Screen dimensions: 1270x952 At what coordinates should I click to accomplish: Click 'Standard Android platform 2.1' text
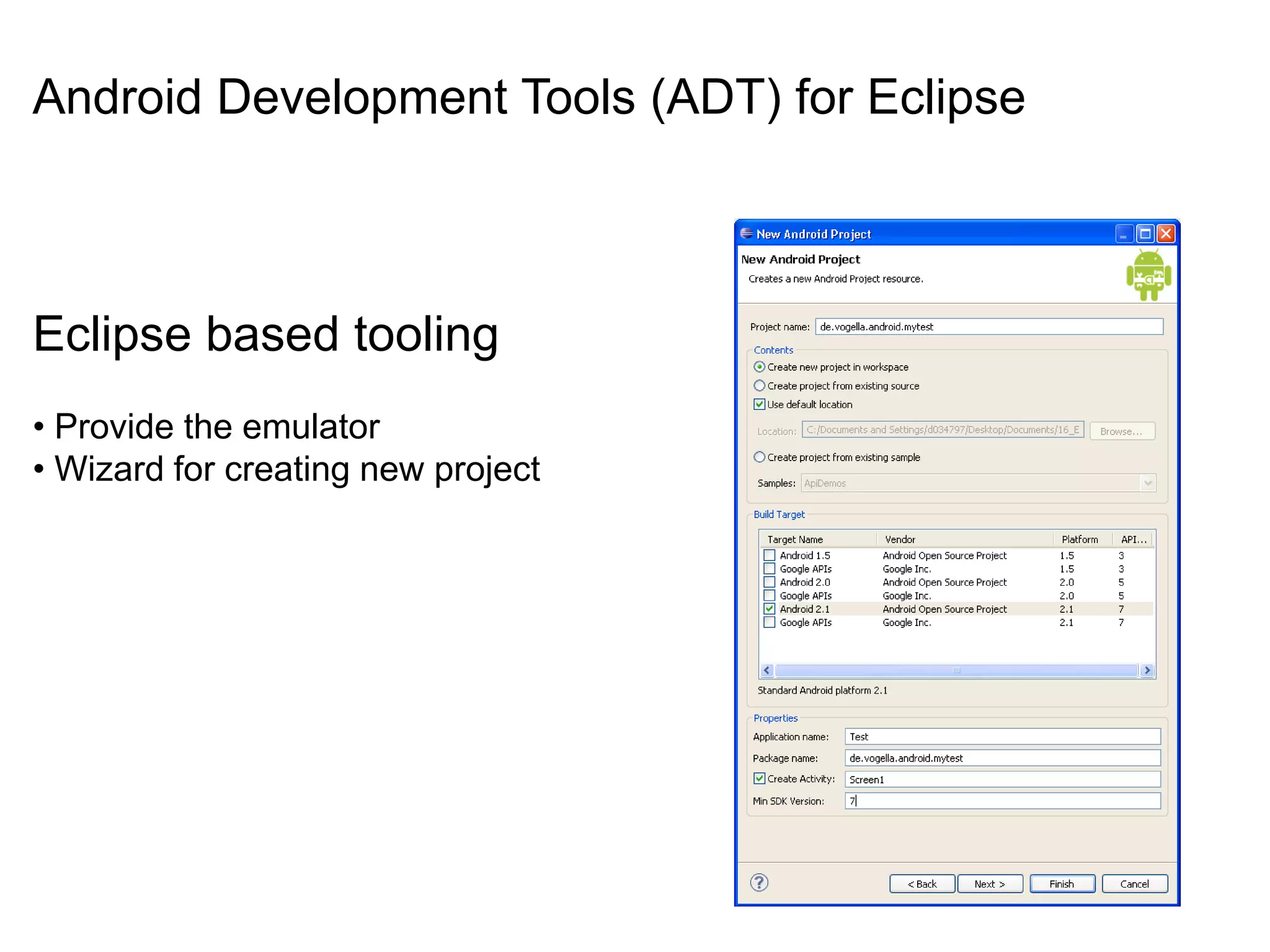coord(822,690)
